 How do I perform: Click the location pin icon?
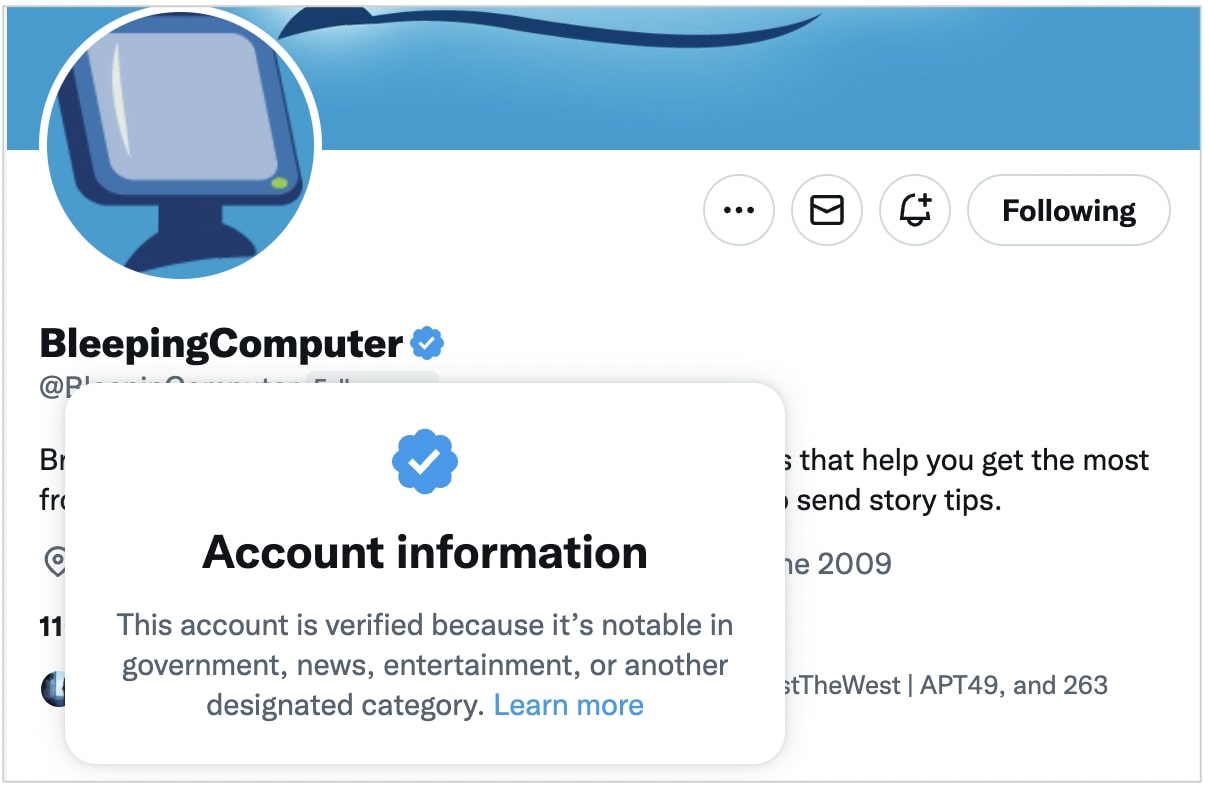55,562
